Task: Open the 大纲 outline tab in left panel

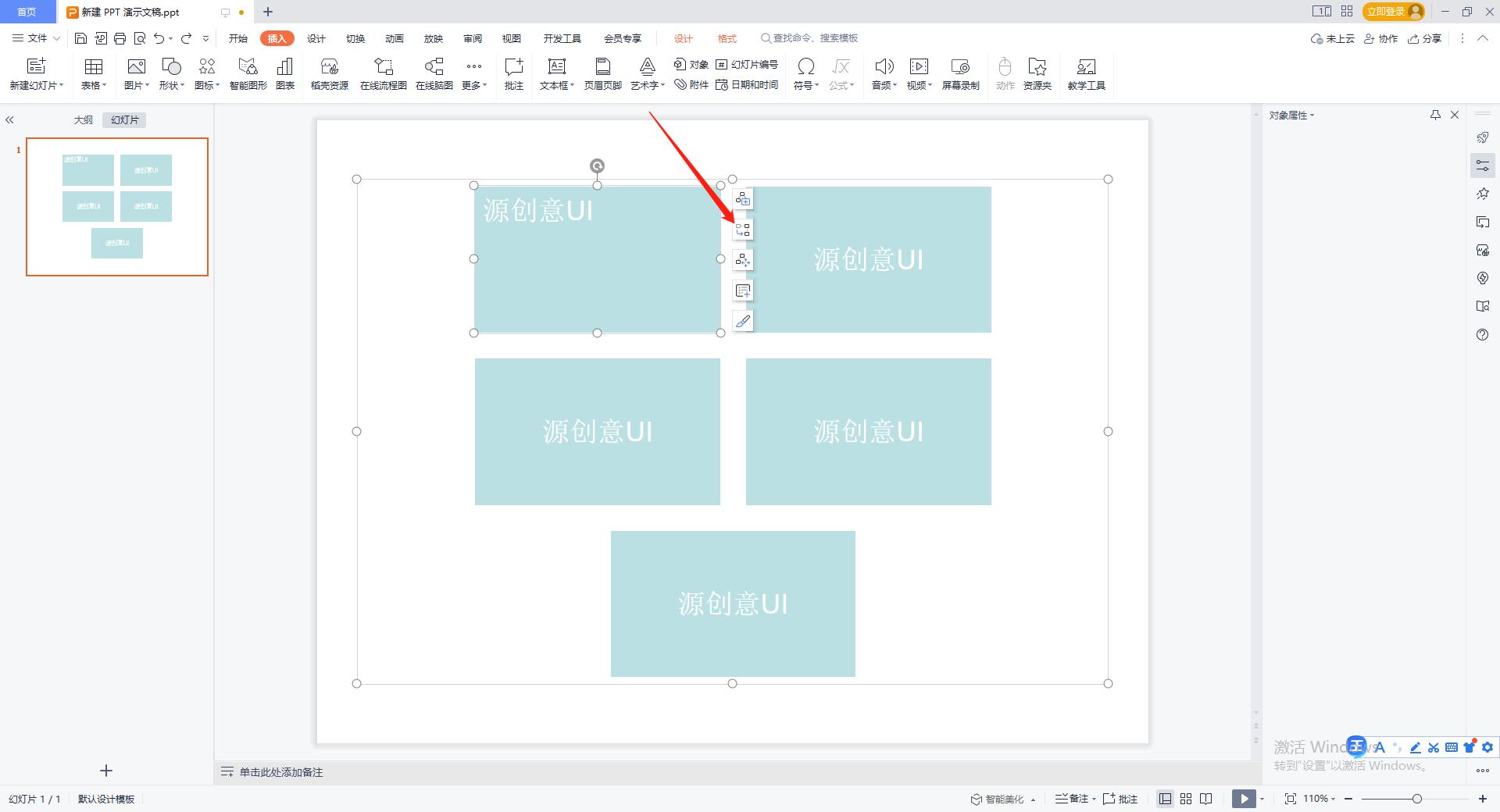Action: pyautogui.click(x=83, y=119)
